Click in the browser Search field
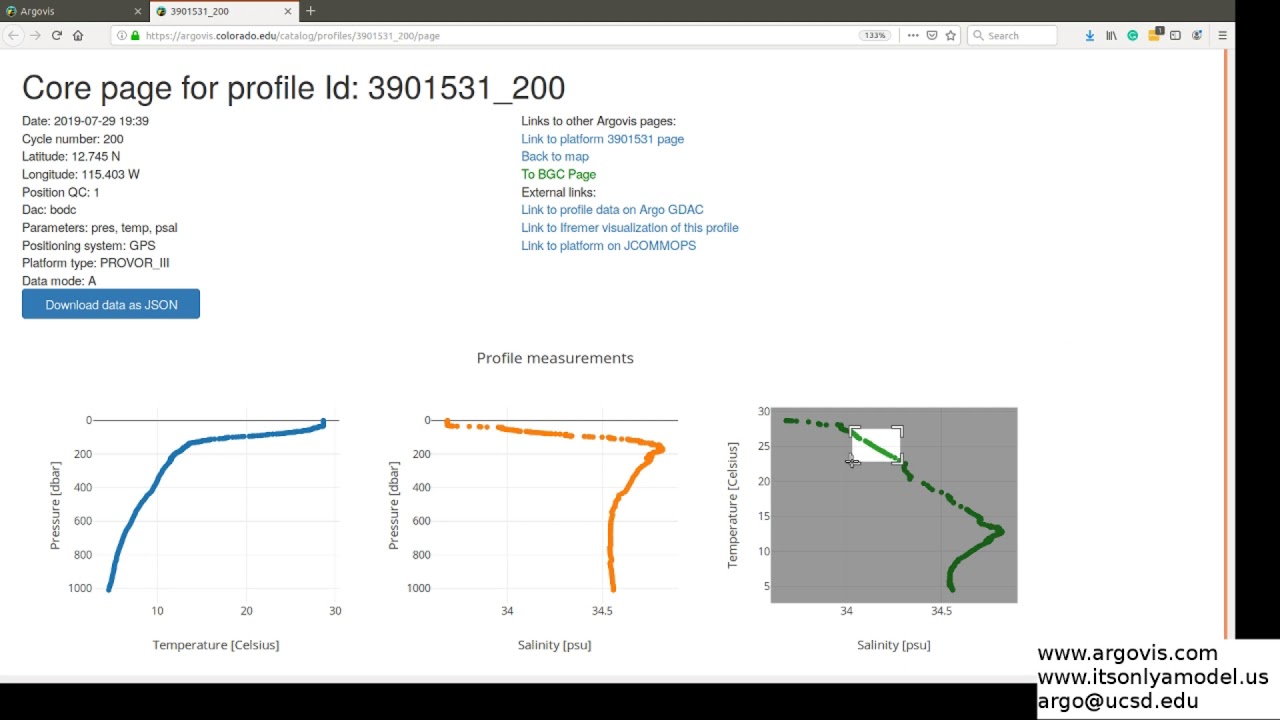1280x720 pixels. 1012,35
